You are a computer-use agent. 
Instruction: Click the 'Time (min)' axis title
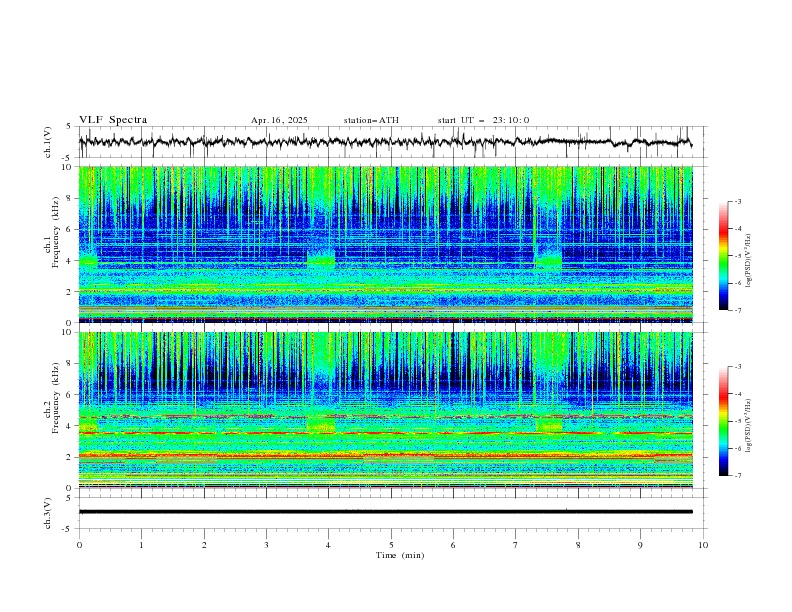[x=400, y=555]
